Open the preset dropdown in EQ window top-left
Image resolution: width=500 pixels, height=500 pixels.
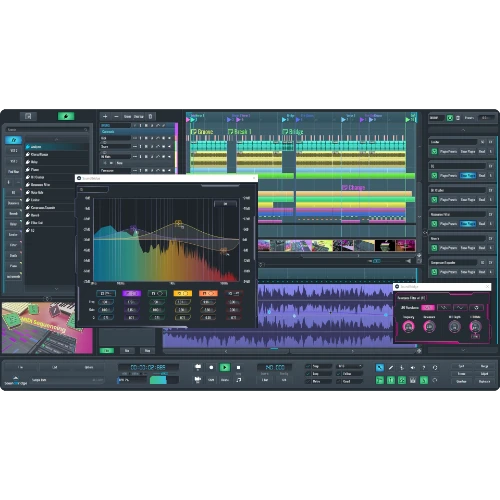coord(93,189)
